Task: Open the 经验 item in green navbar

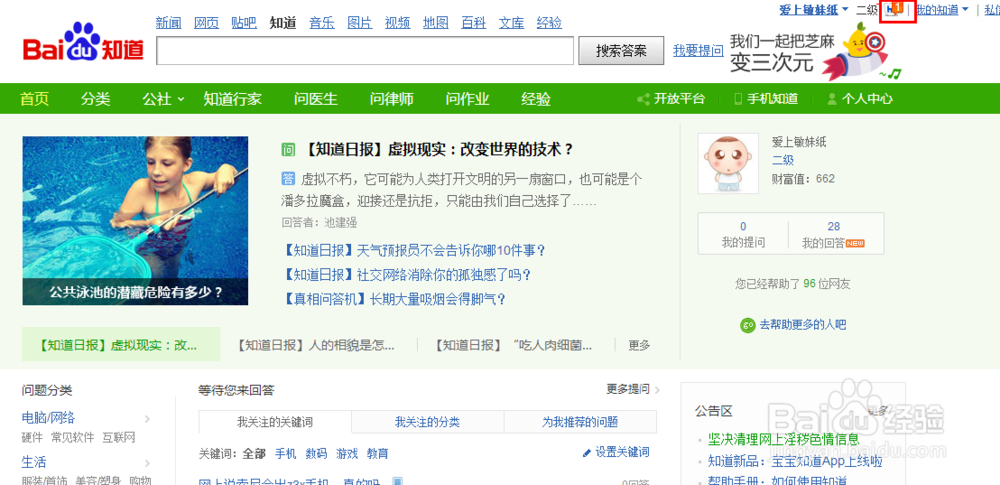Action: point(536,99)
